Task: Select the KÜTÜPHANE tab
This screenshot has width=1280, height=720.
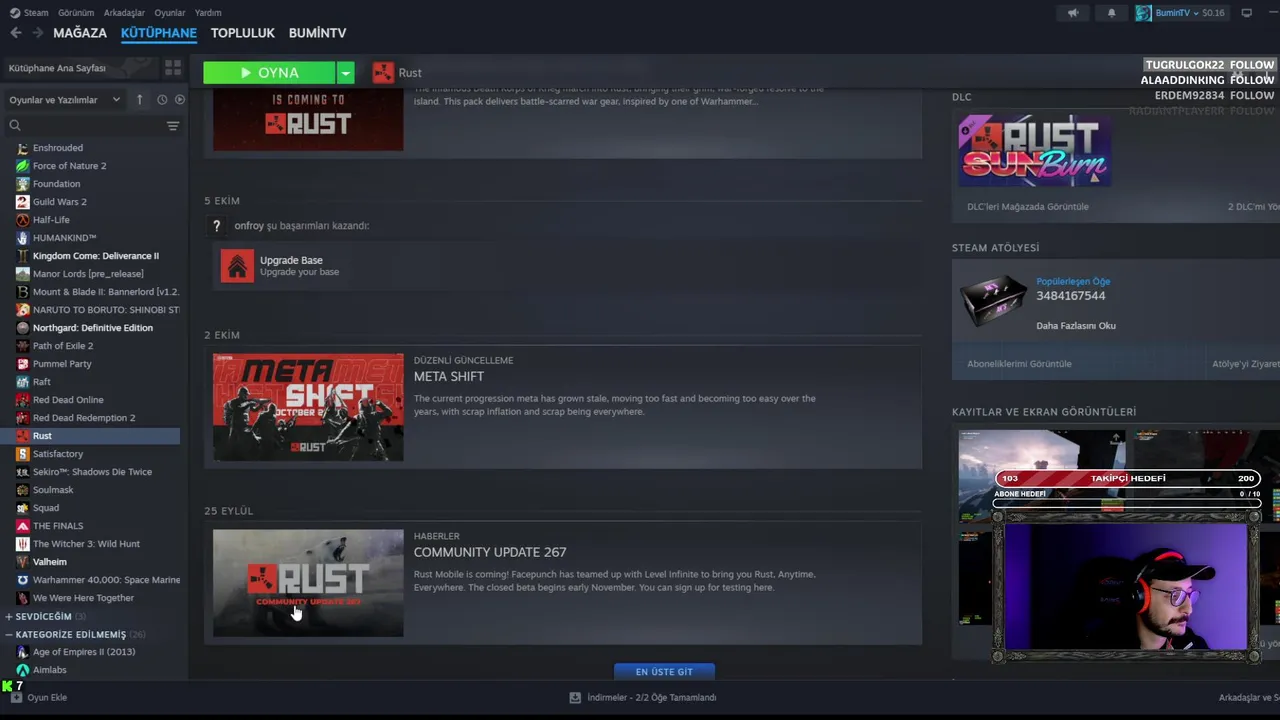Action: click(159, 33)
